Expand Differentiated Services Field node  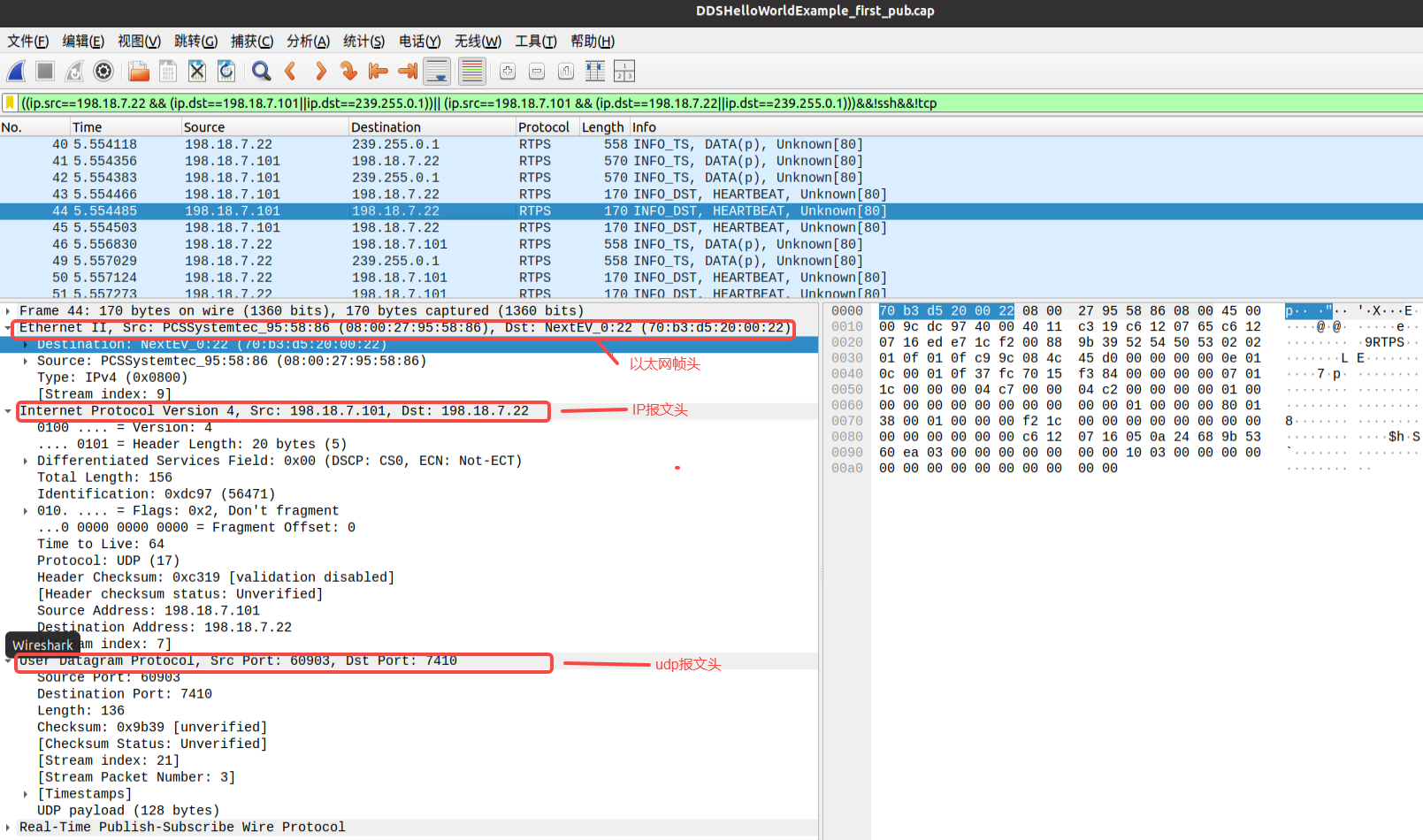pos(25,462)
